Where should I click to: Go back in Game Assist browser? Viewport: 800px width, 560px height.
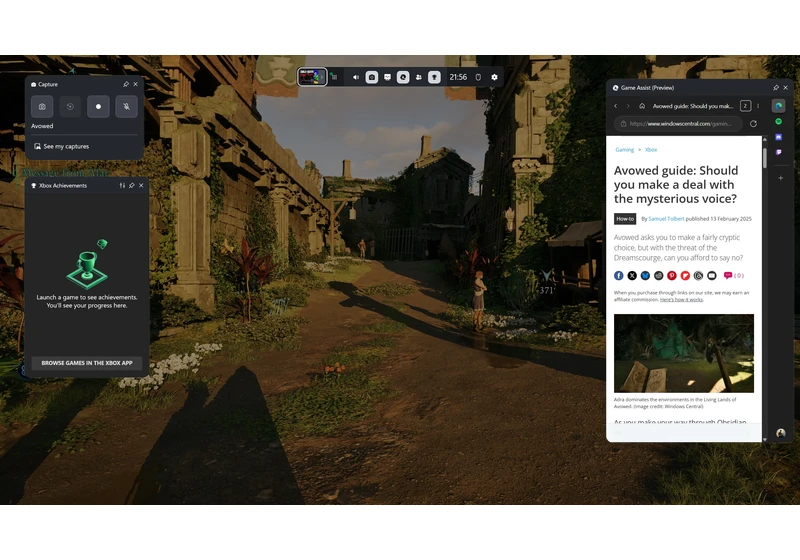tap(616, 106)
